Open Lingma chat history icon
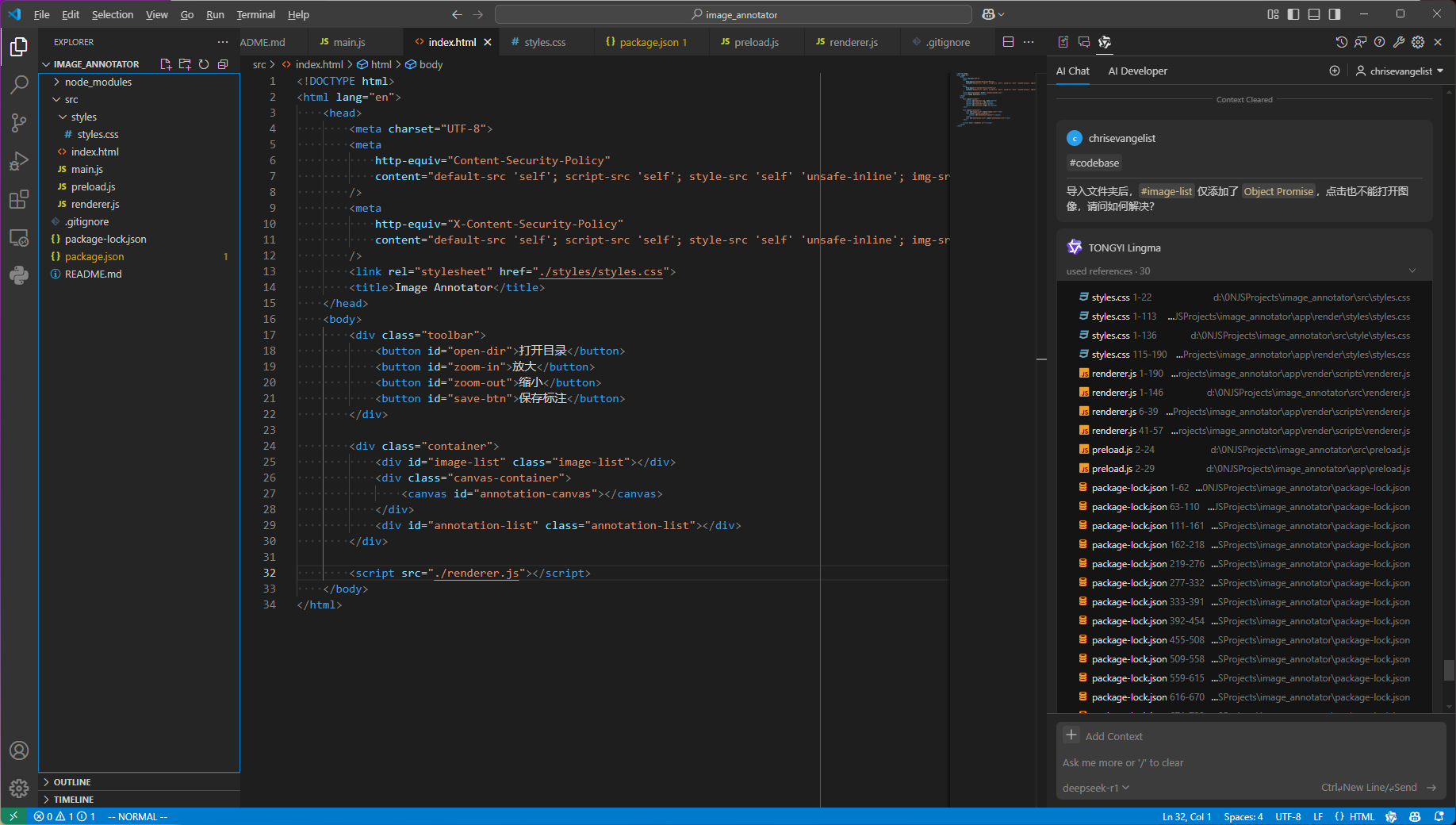This screenshot has width=1456, height=825. [1341, 42]
